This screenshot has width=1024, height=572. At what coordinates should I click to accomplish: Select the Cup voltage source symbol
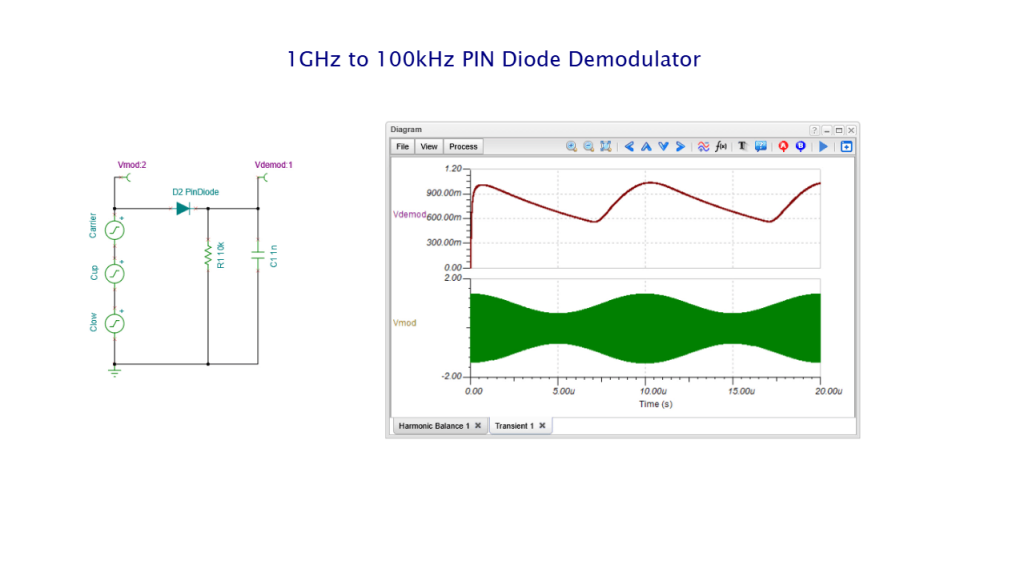point(115,273)
